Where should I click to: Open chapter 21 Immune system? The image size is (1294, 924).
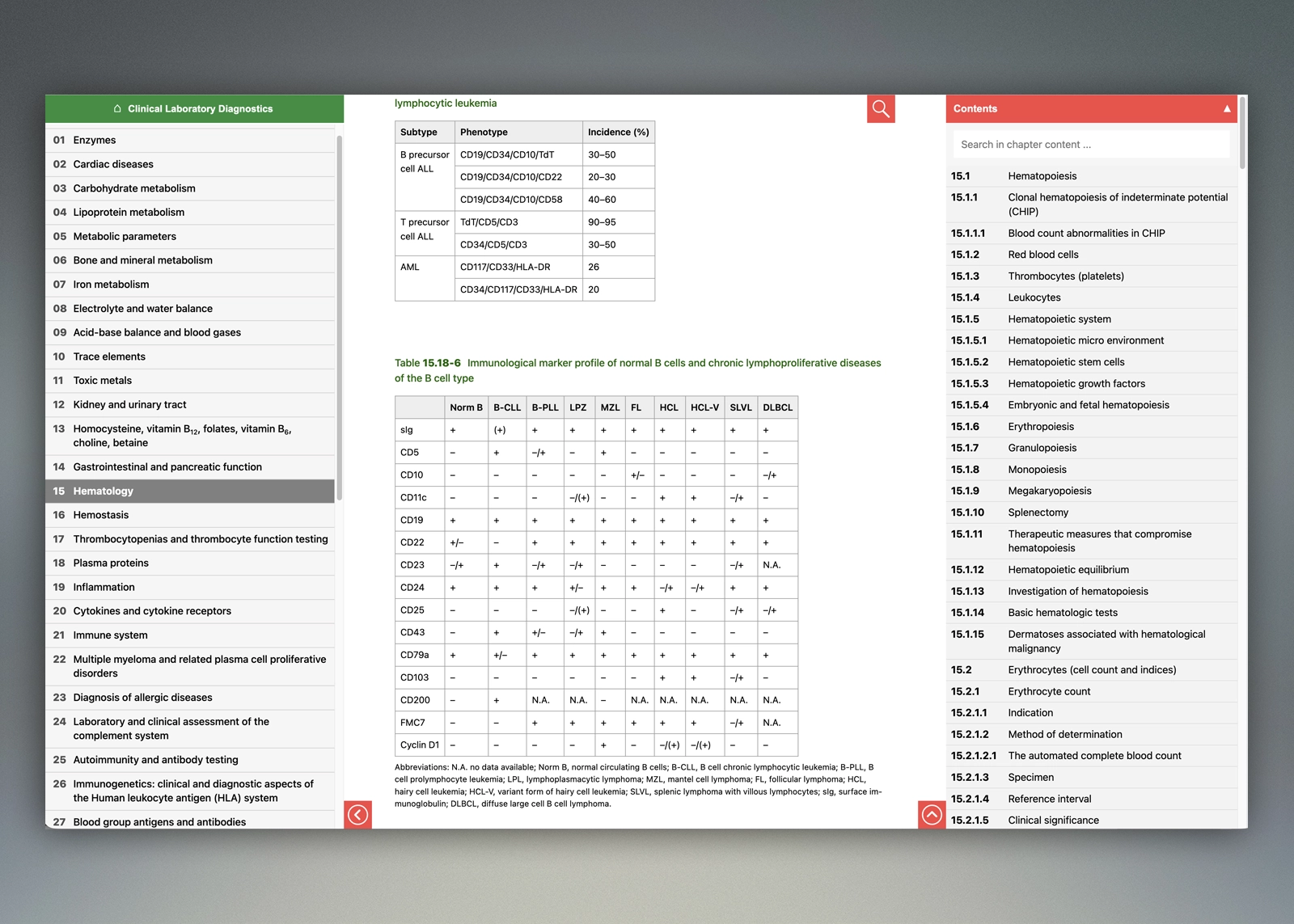pyautogui.click(x=111, y=635)
